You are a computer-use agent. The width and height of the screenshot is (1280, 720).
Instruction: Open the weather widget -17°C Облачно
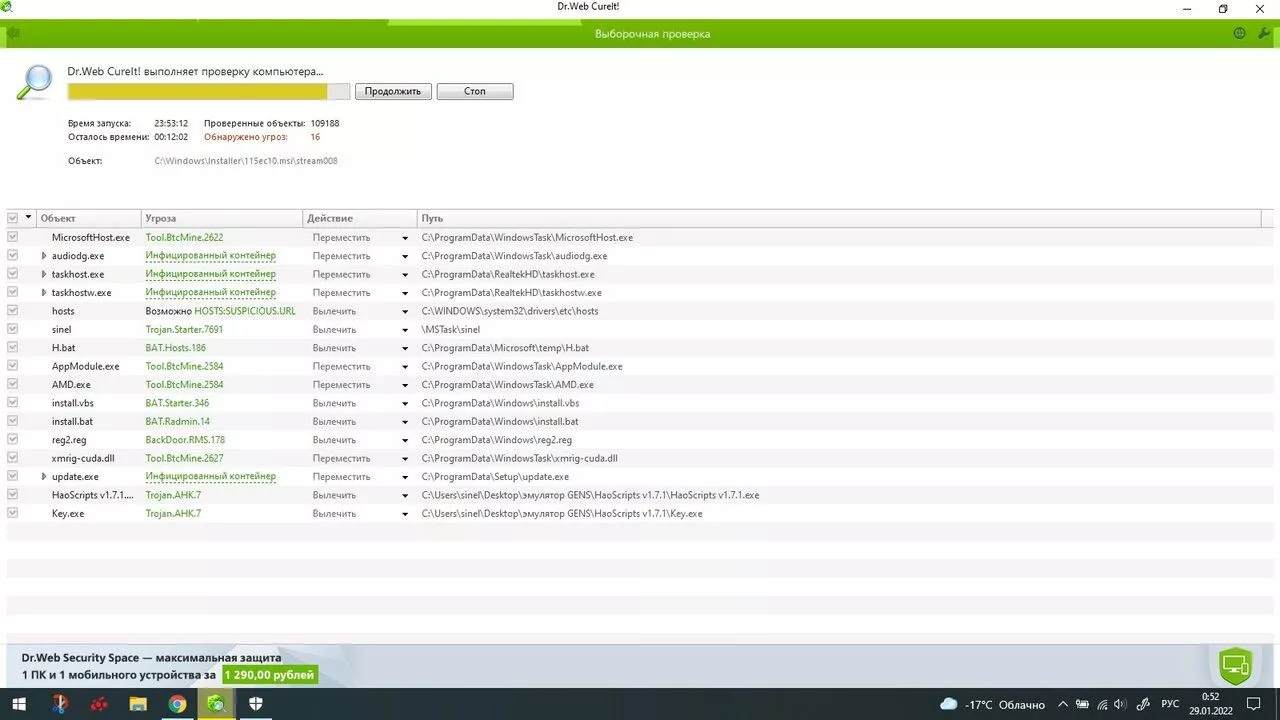coord(992,704)
